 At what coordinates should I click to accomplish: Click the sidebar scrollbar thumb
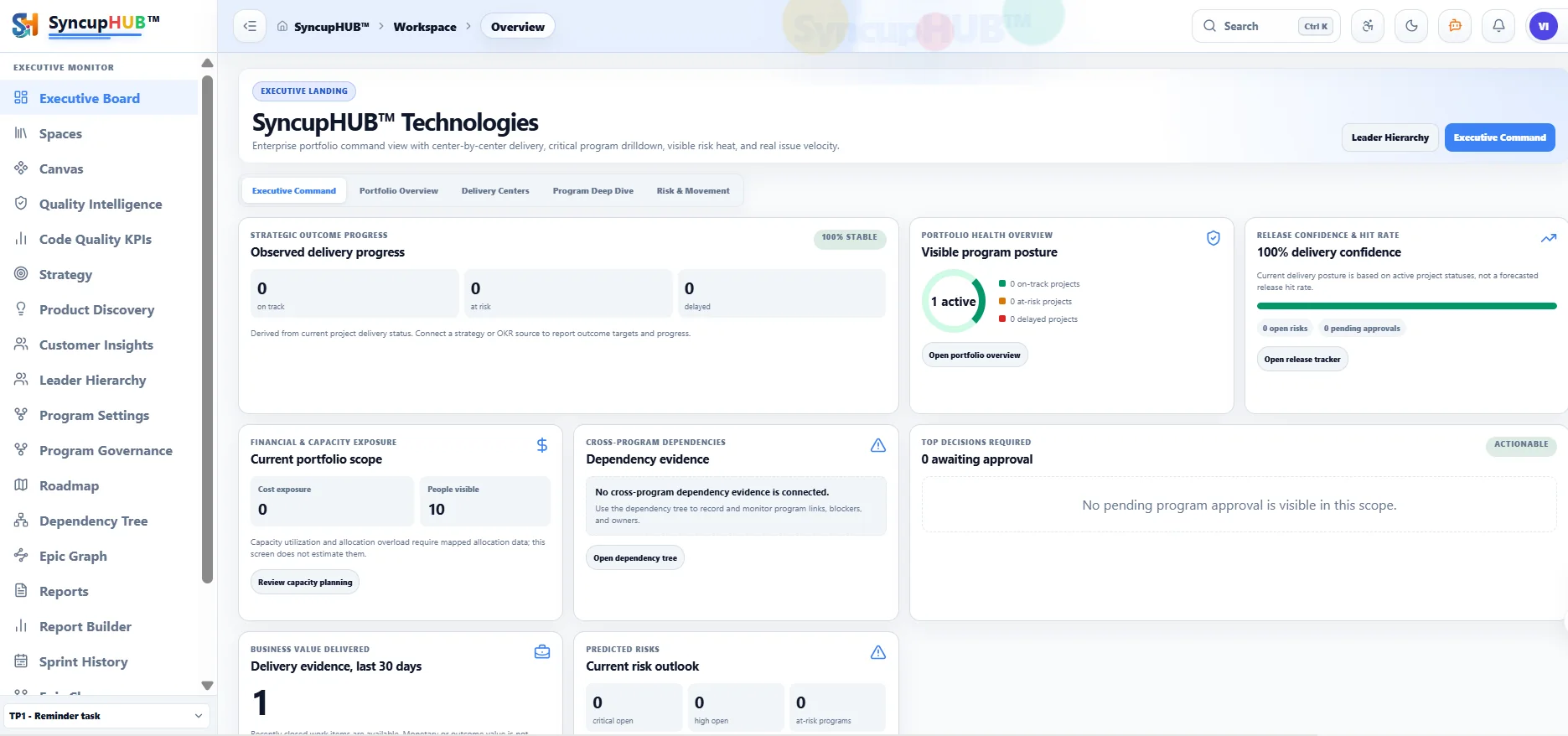(x=207, y=329)
